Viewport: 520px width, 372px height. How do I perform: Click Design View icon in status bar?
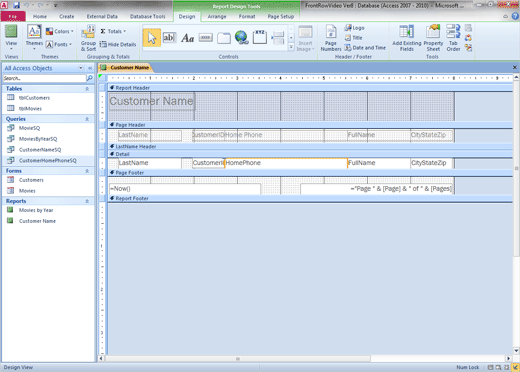pyautogui.click(x=515, y=367)
